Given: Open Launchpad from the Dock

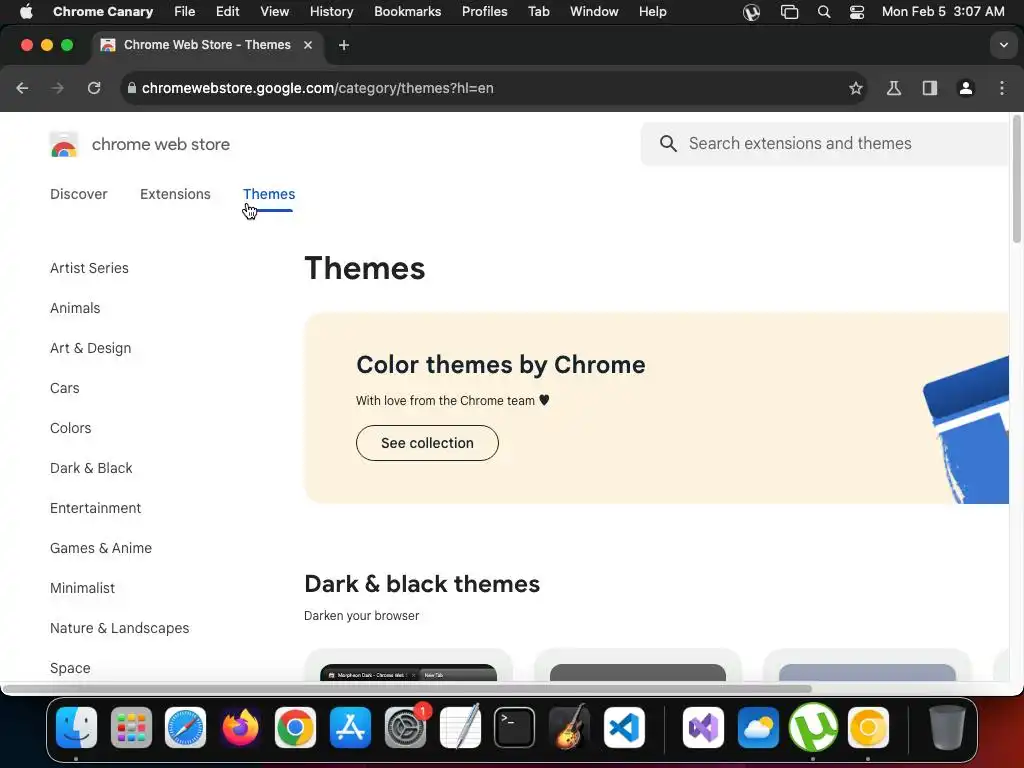Looking at the screenshot, I should (x=131, y=728).
